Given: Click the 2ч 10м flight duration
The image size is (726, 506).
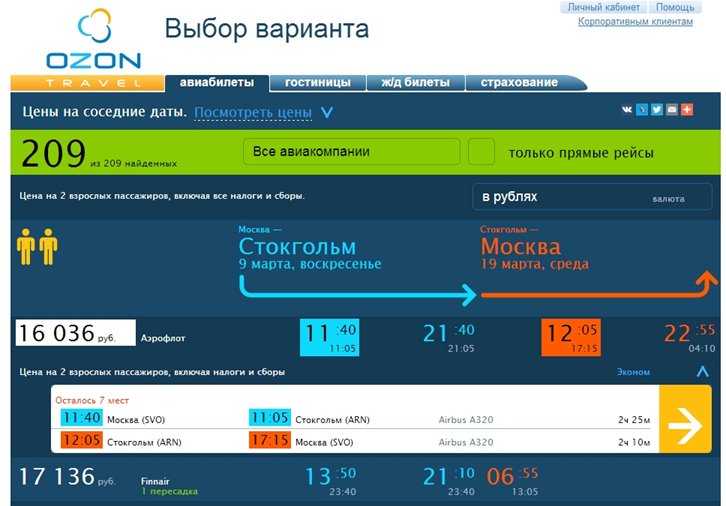Looking at the screenshot, I should (x=634, y=442).
